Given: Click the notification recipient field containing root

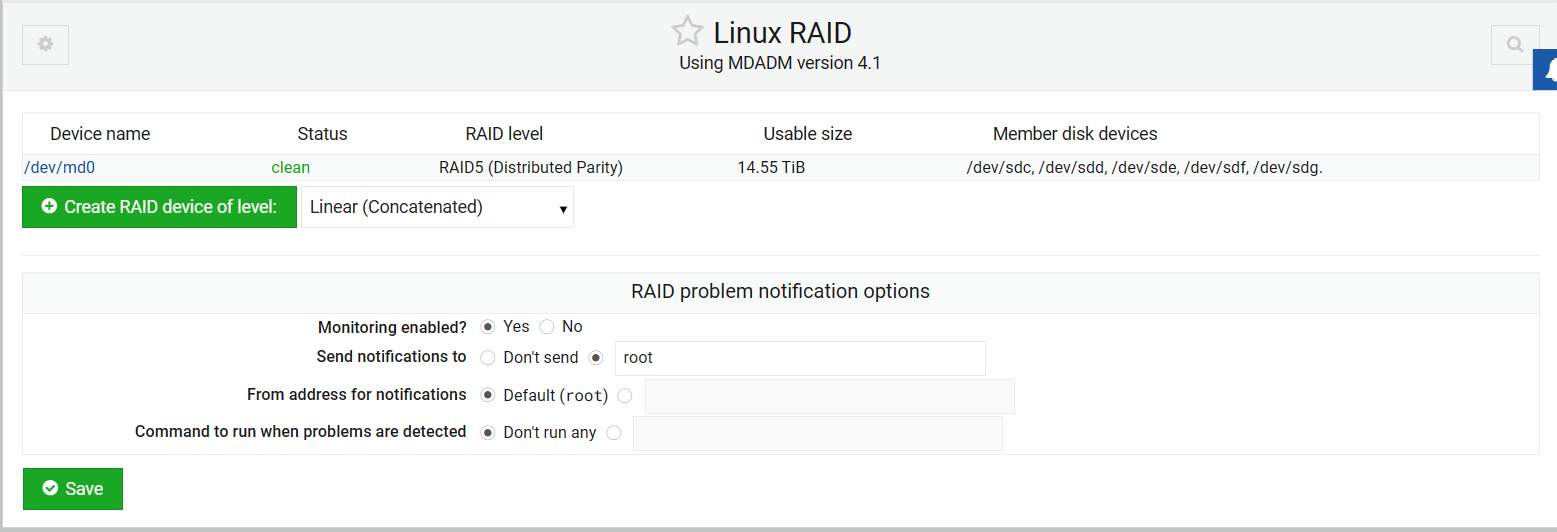Looking at the screenshot, I should pyautogui.click(x=800, y=358).
